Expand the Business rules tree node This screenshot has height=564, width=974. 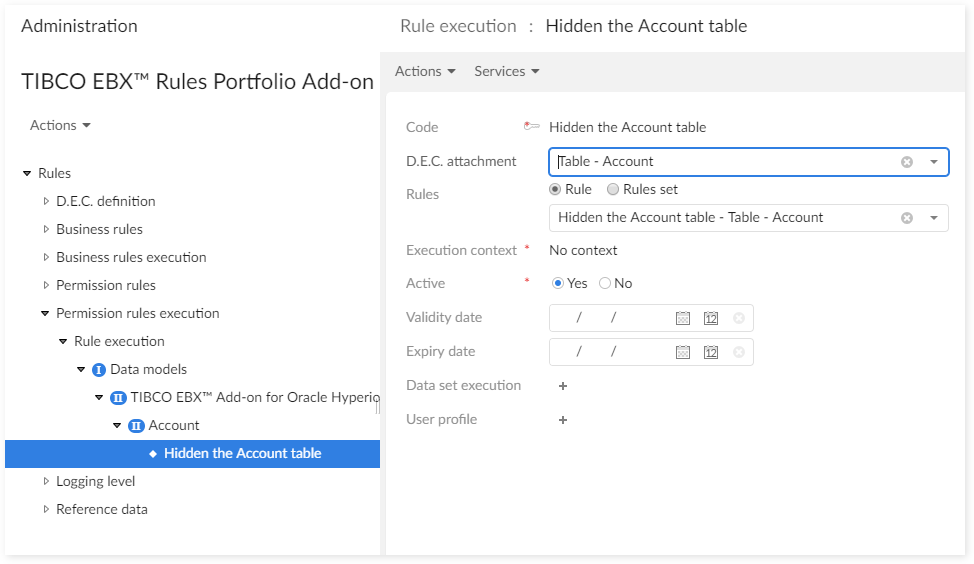click(46, 230)
